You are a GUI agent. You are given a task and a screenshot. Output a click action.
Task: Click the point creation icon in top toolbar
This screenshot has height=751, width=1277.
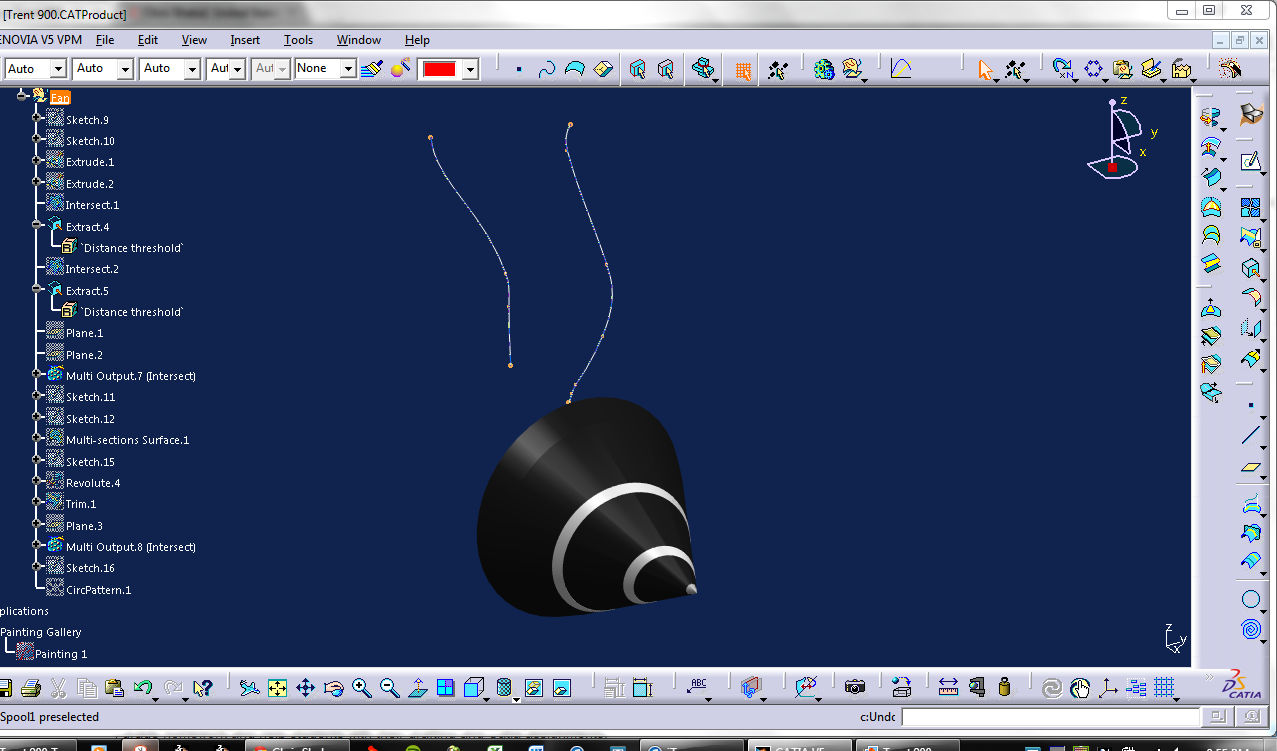click(519, 69)
